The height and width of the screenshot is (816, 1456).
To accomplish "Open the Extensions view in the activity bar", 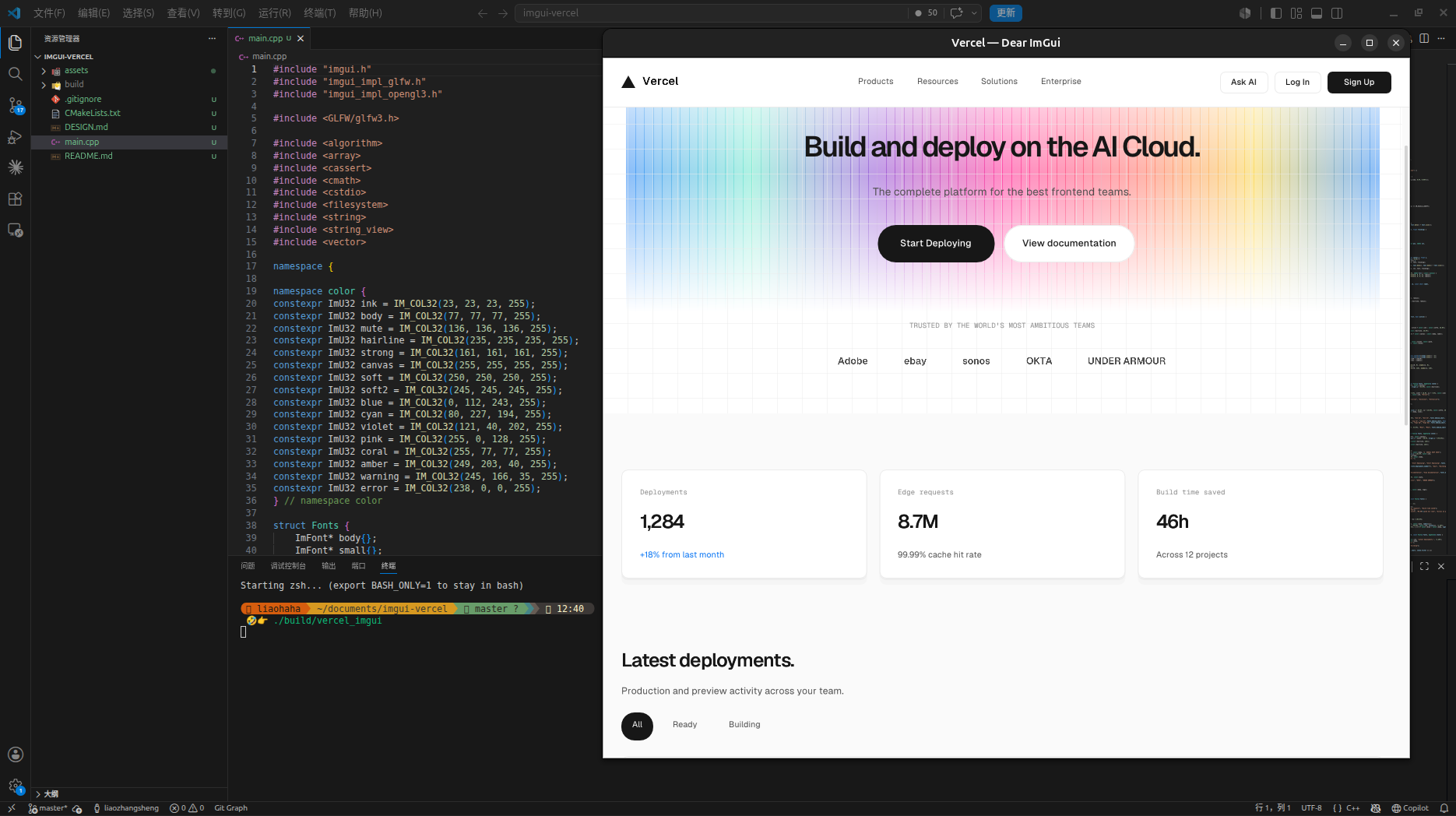I will click(15, 199).
